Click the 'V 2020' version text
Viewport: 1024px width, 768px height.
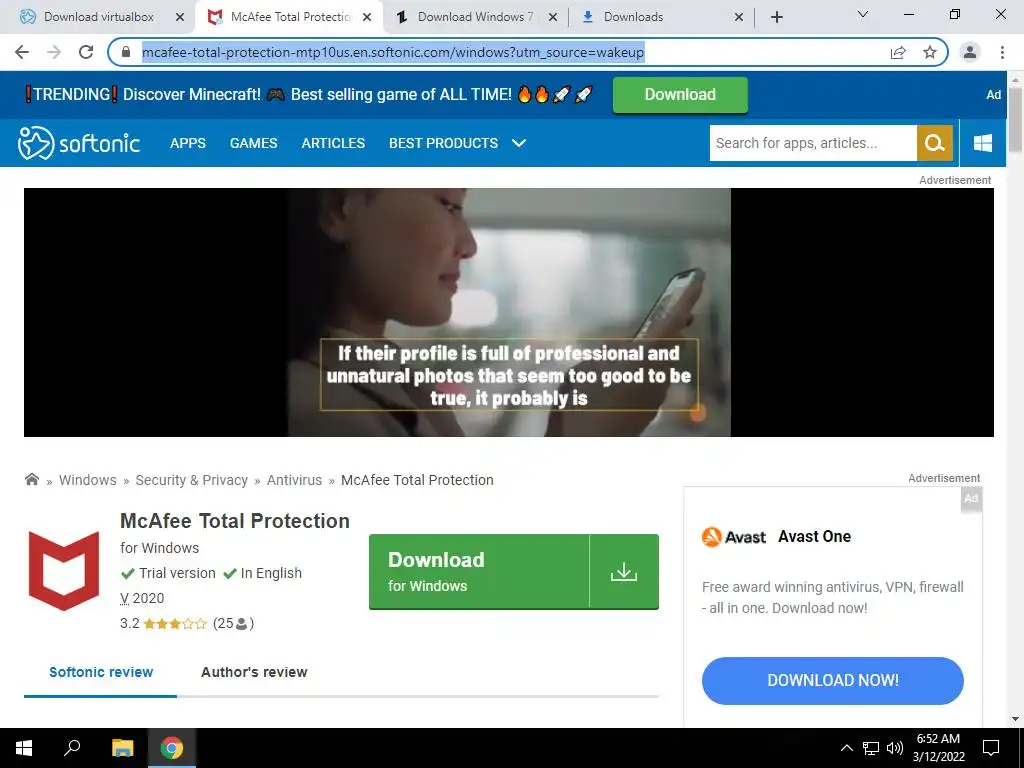point(142,598)
